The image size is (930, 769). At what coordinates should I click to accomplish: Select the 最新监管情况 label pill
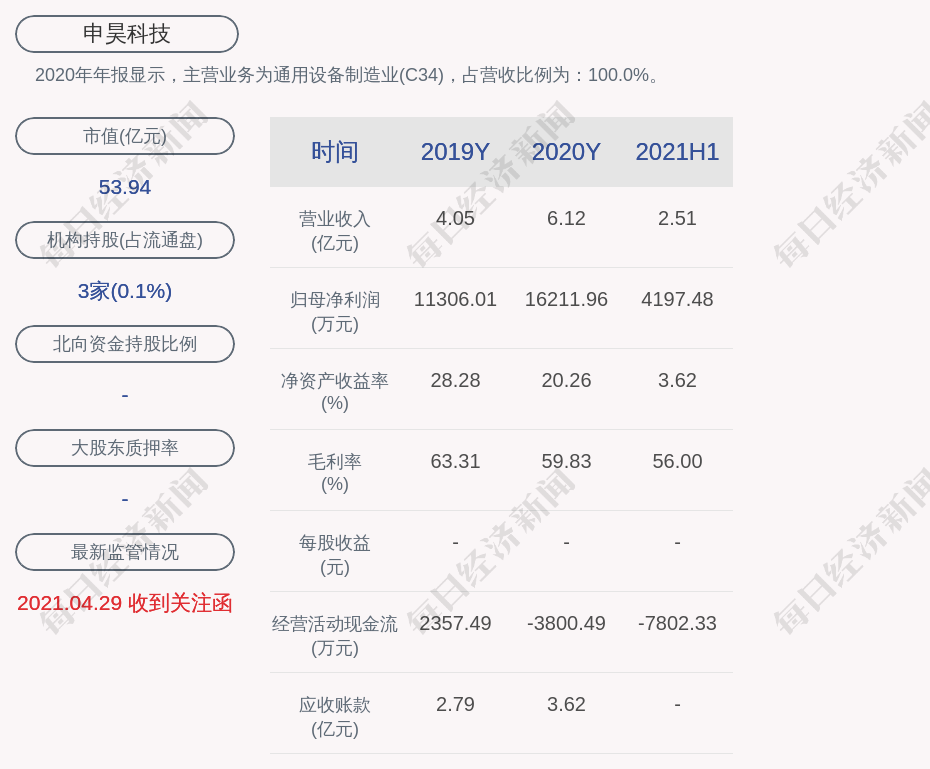pos(125,552)
